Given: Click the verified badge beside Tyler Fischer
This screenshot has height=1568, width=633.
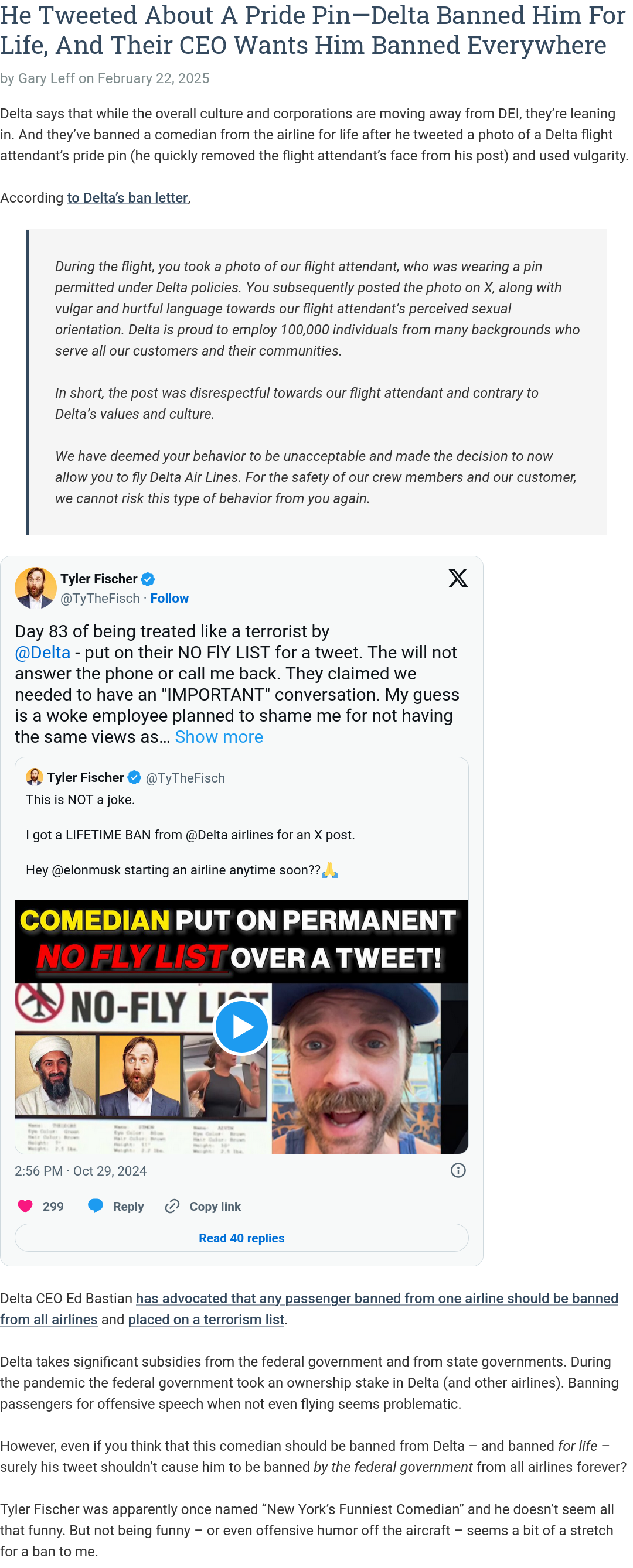Looking at the screenshot, I should (x=148, y=579).
